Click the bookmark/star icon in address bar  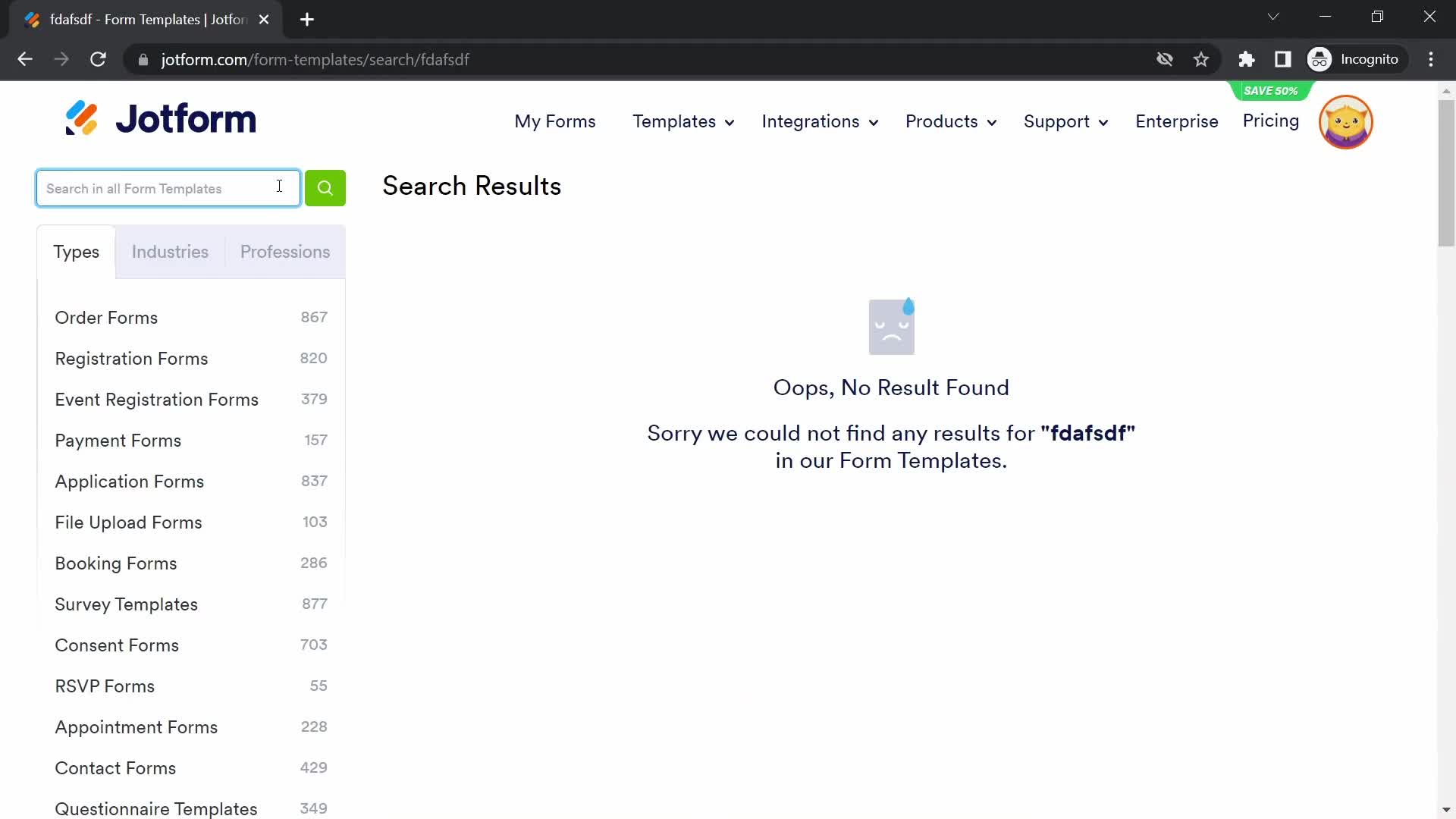click(x=1202, y=59)
